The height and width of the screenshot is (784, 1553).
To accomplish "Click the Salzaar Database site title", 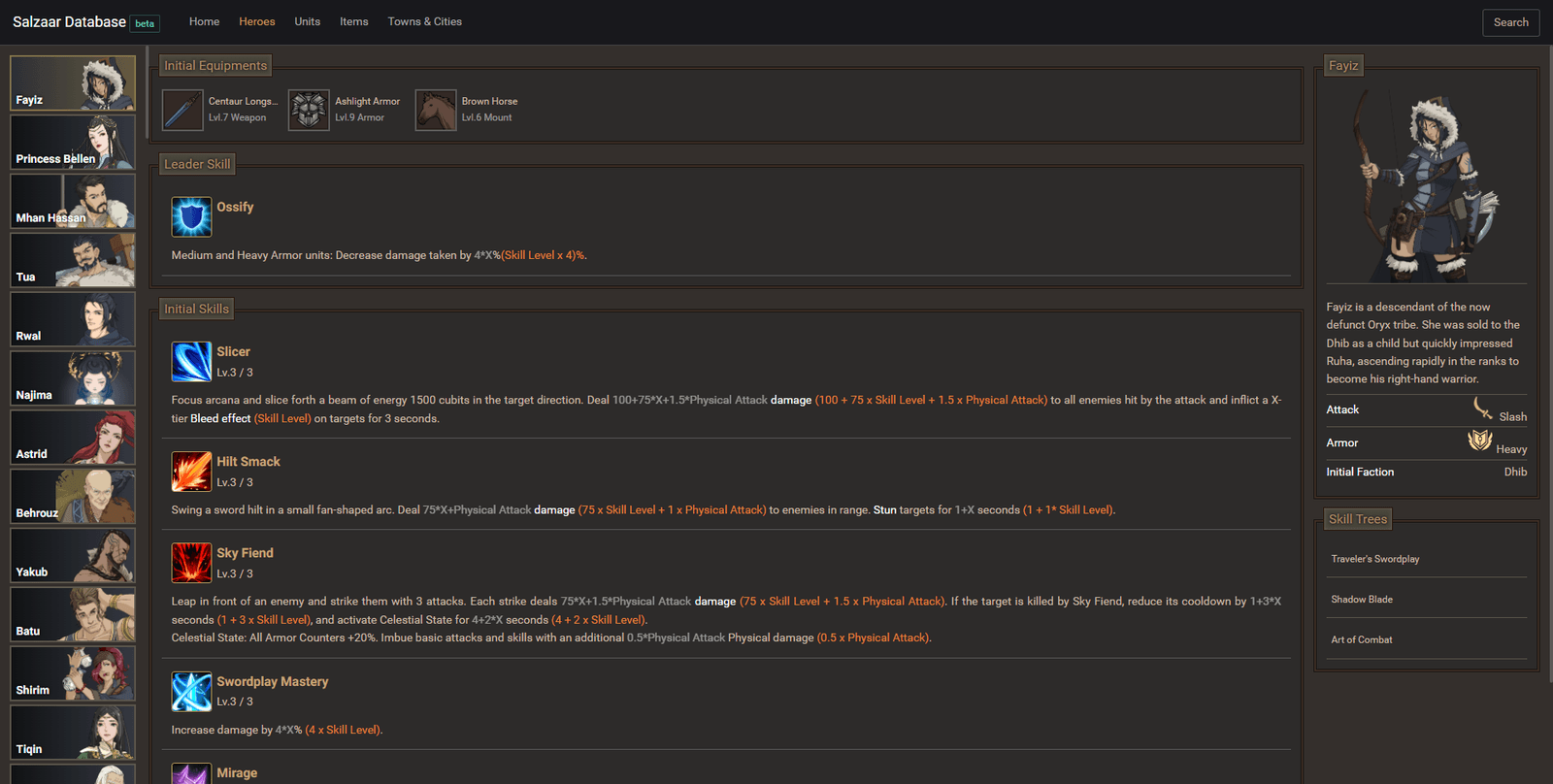I will (x=69, y=21).
